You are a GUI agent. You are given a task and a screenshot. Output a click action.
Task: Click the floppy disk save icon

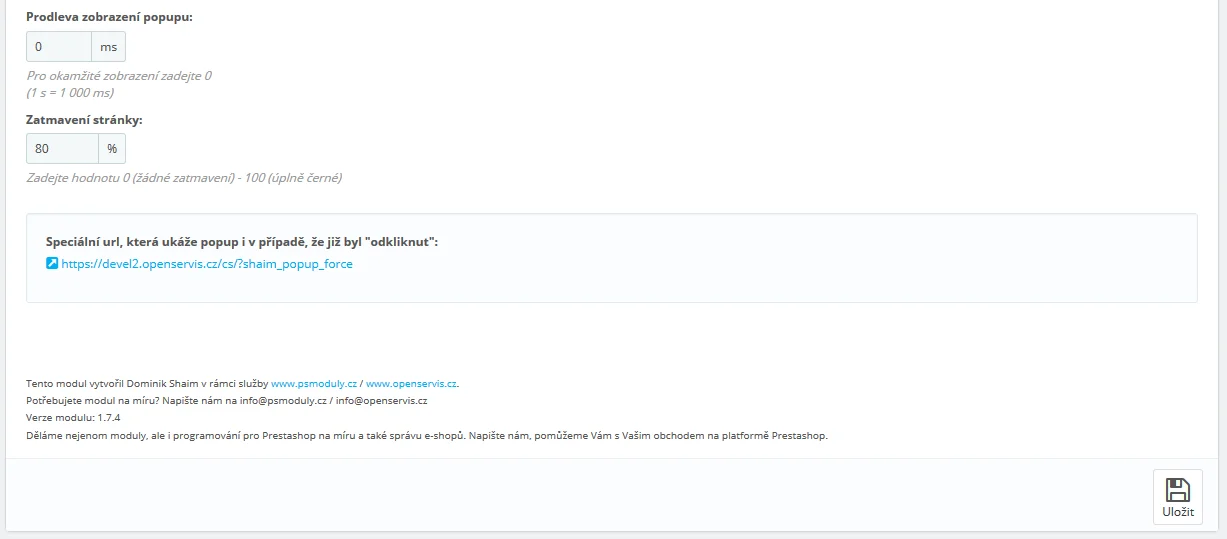pos(1178,489)
